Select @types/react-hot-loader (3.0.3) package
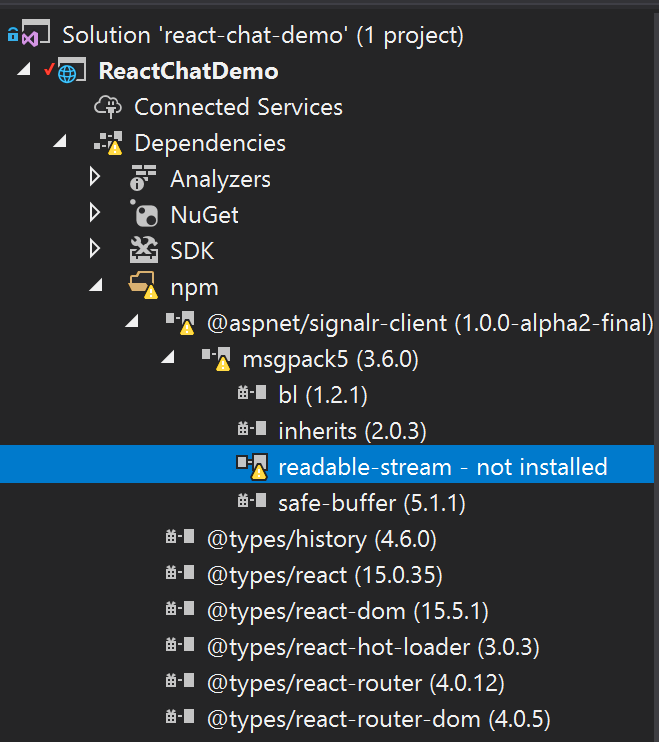The height and width of the screenshot is (742, 659). [x=373, y=647]
